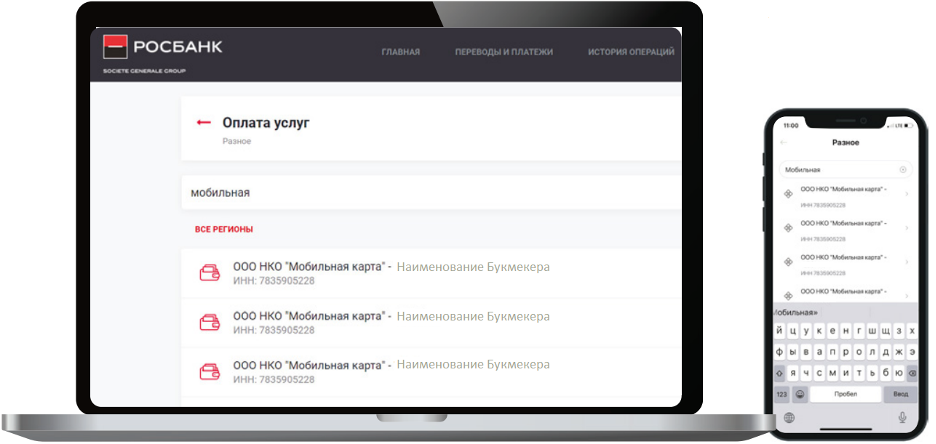Tap the й key on the phone keyboard
The width and height of the screenshot is (936, 444).
click(x=780, y=331)
